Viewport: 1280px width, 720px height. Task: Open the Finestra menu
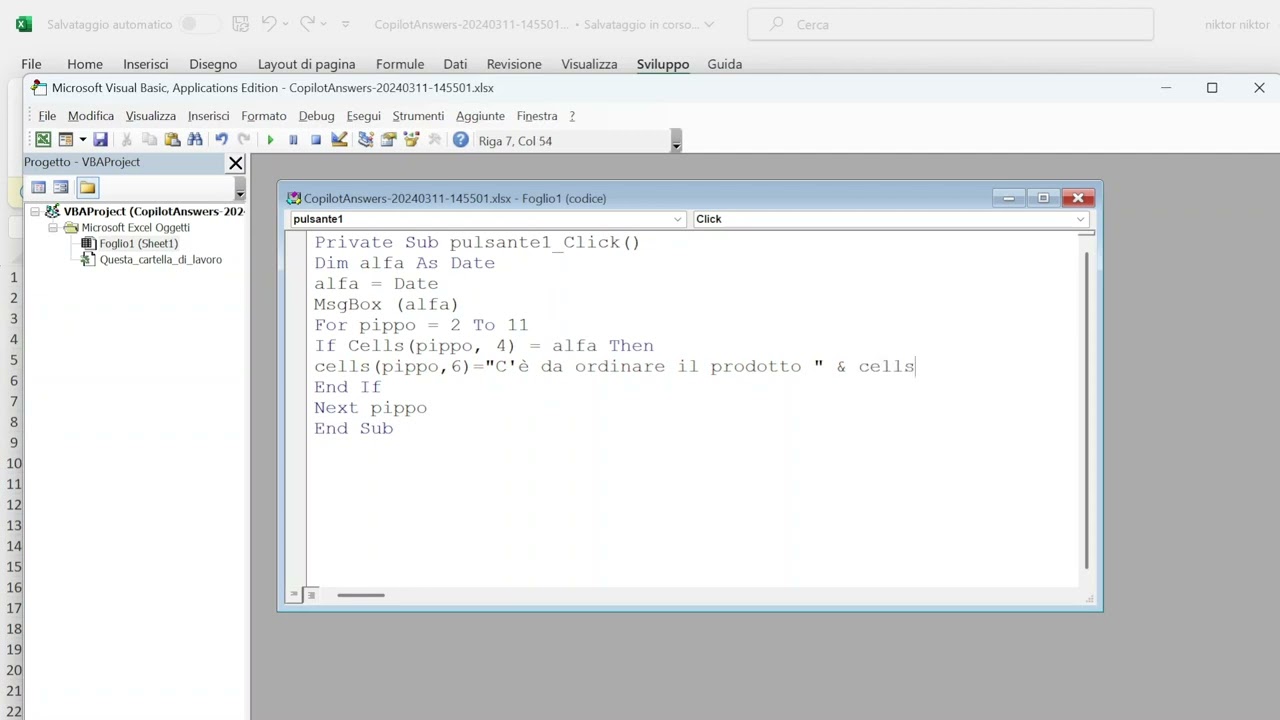pos(537,116)
